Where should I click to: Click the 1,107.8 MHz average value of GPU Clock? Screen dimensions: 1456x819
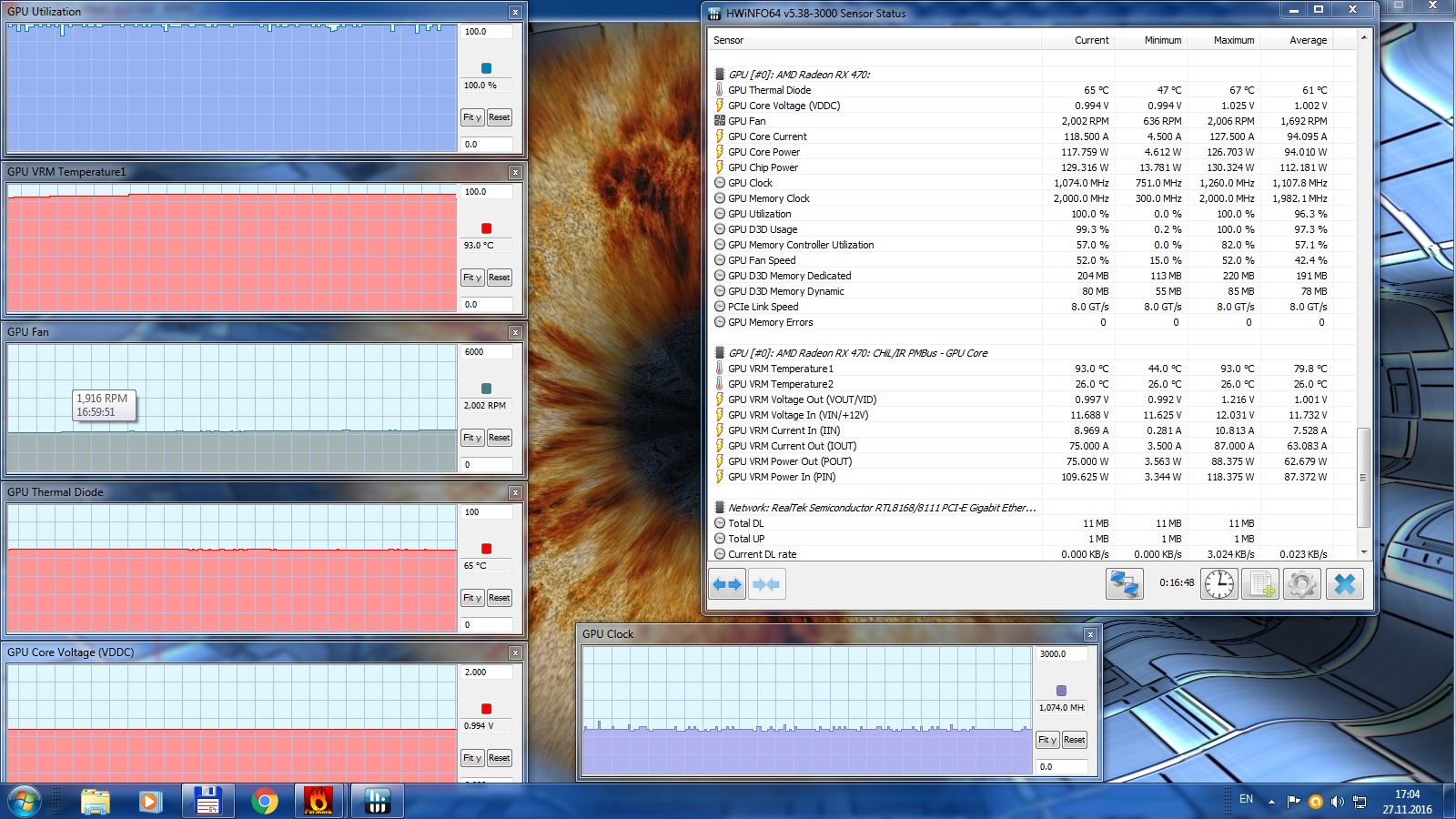click(x=1299, y=183)
